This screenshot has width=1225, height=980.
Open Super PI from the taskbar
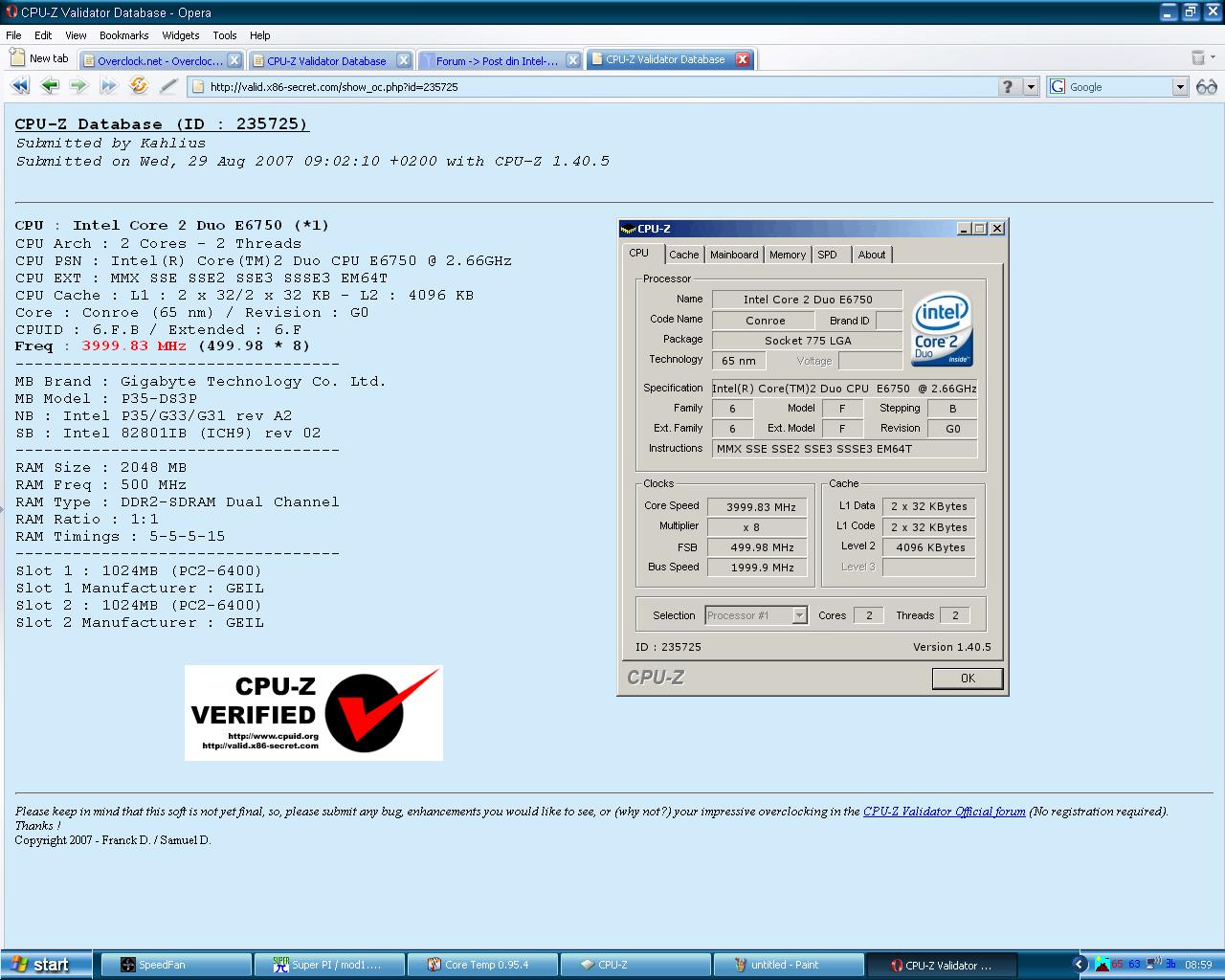pyautogui.click(x=328, y=965)
